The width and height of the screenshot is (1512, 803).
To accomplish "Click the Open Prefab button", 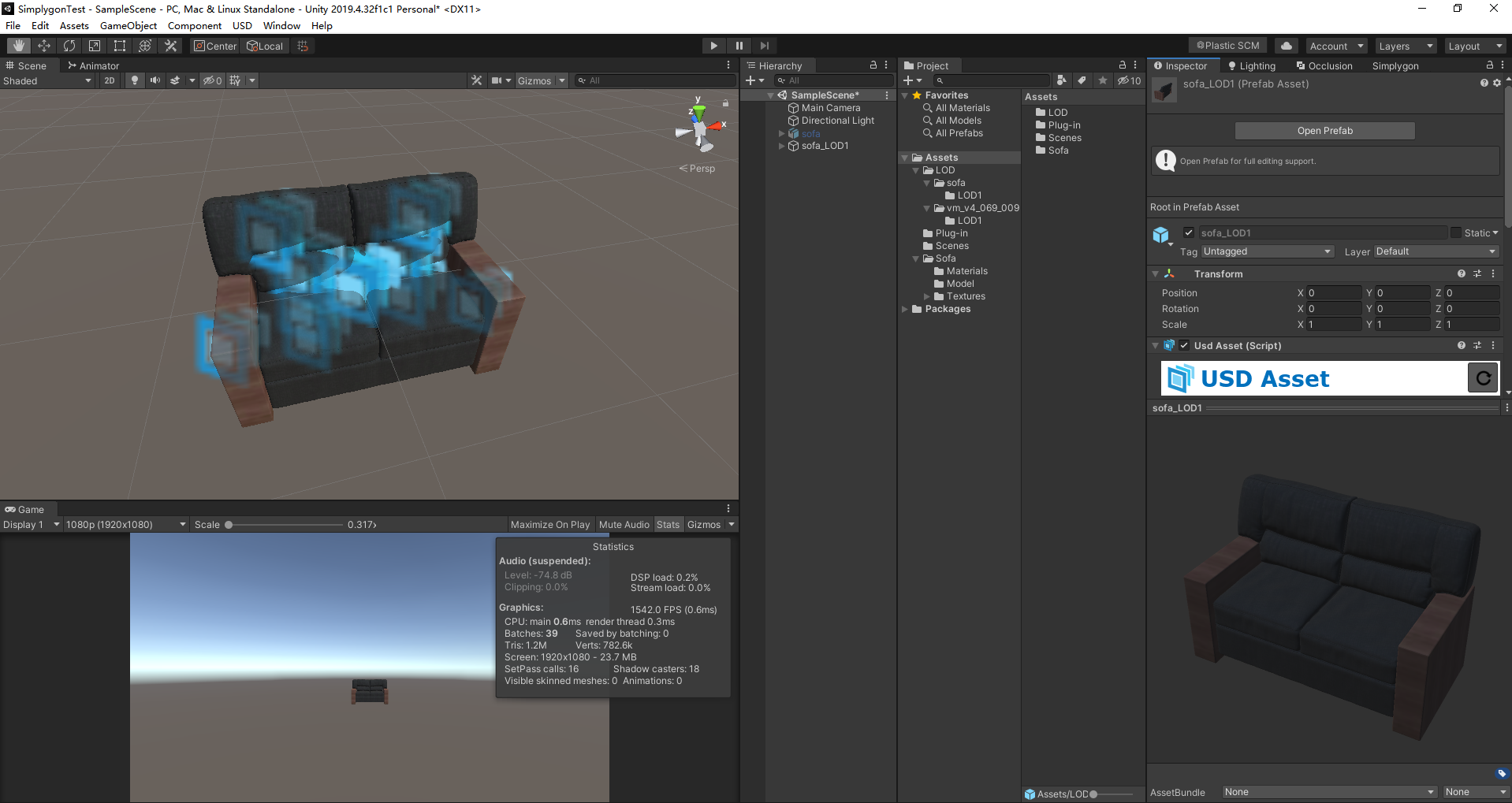I will [x=1324, y=131].
